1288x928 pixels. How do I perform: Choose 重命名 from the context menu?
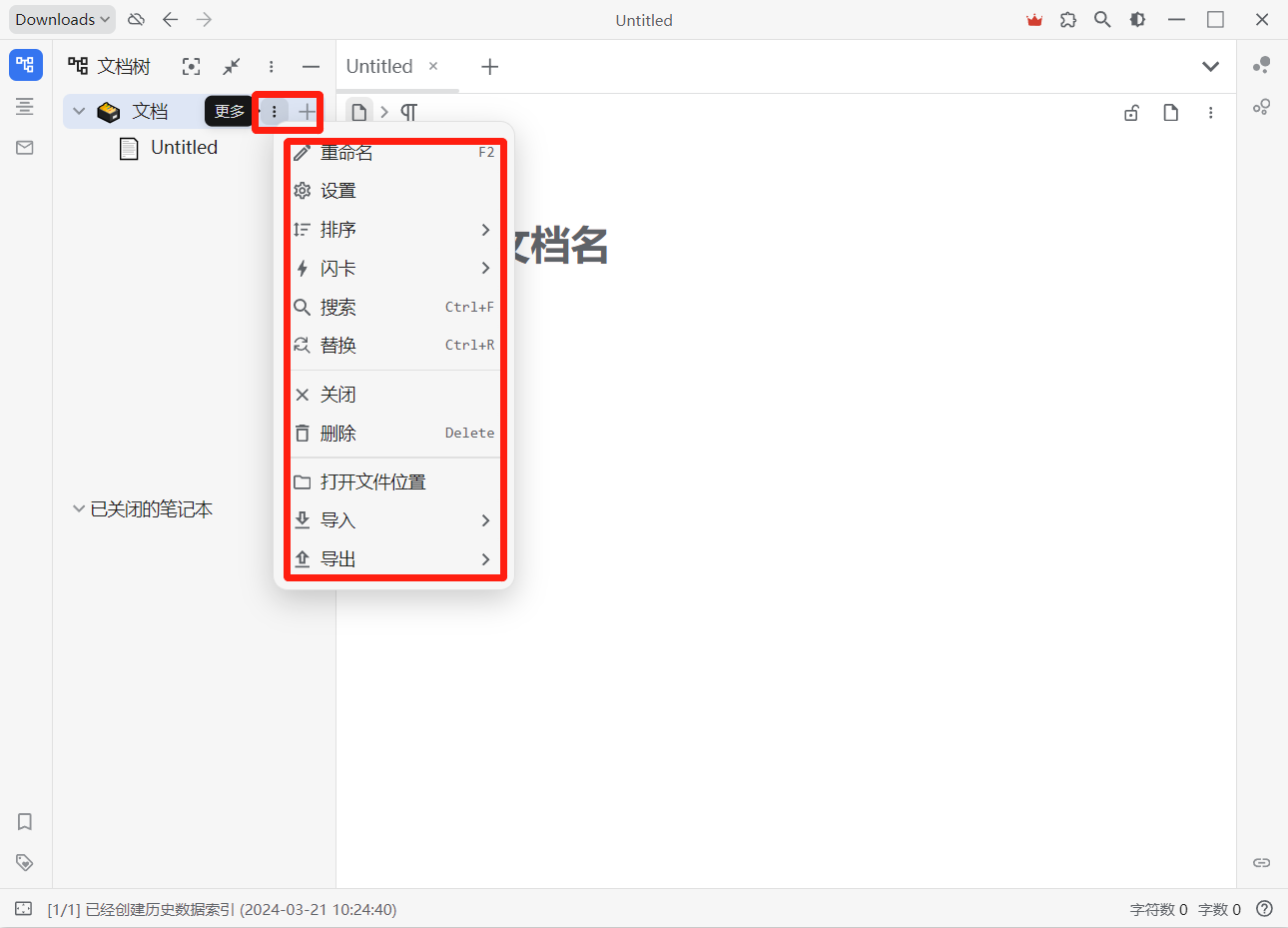[396, 152]
